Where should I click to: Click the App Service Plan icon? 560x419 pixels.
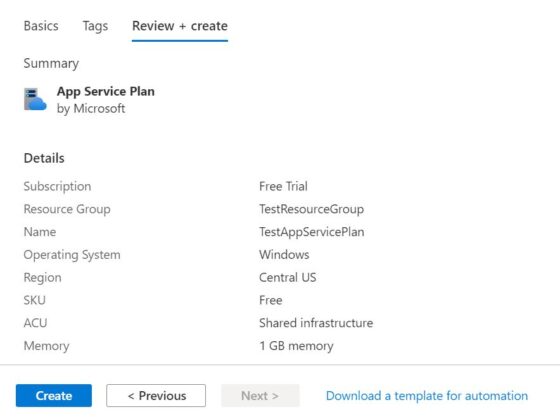pyautogui.click(x=35, y=99)
